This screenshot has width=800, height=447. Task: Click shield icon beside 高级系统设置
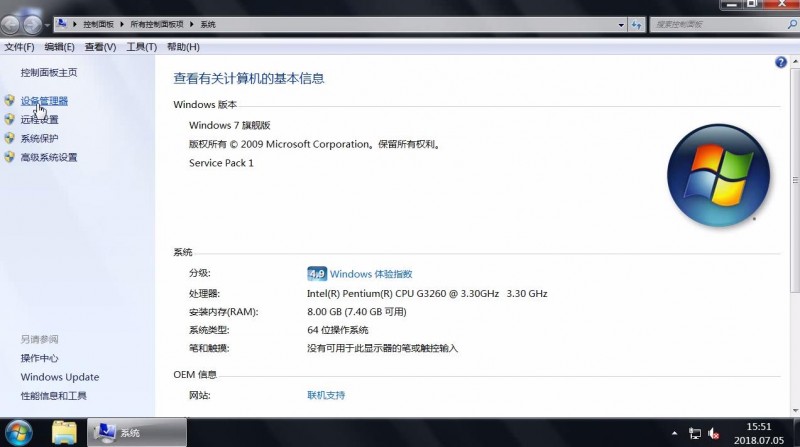pos(10,157)
